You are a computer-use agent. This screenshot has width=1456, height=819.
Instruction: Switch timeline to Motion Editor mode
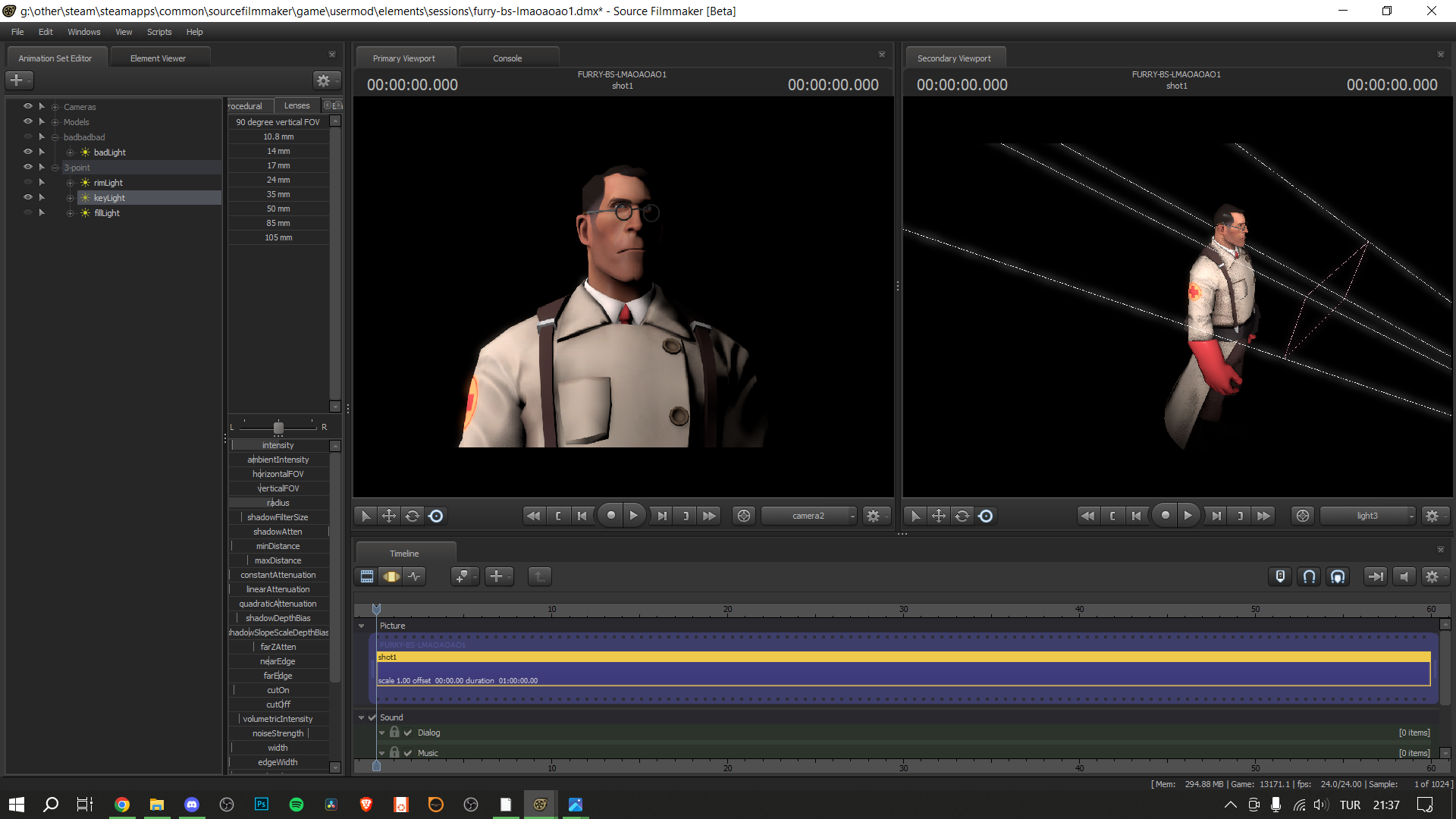coord(391,576)
